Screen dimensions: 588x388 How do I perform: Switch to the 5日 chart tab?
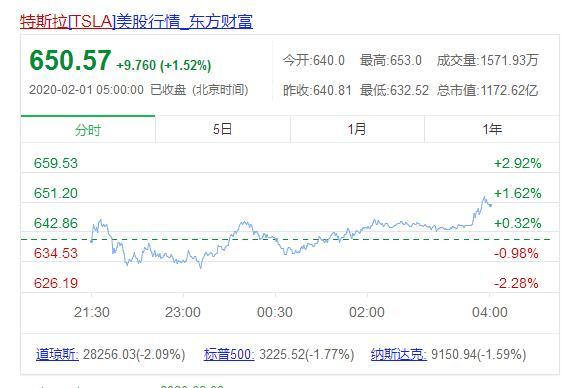[x=222, y=129]
